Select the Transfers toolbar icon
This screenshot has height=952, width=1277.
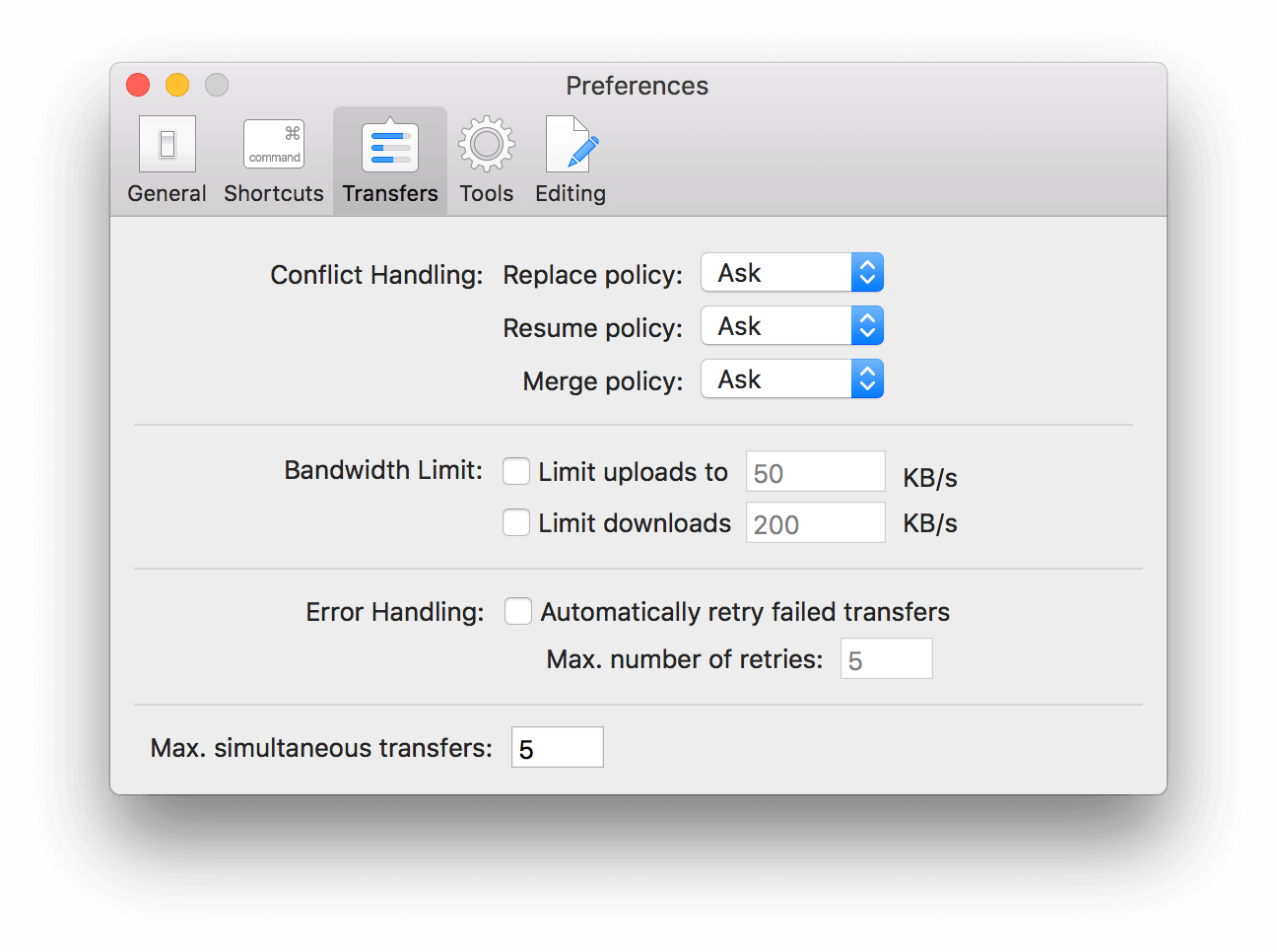(390, 160)
